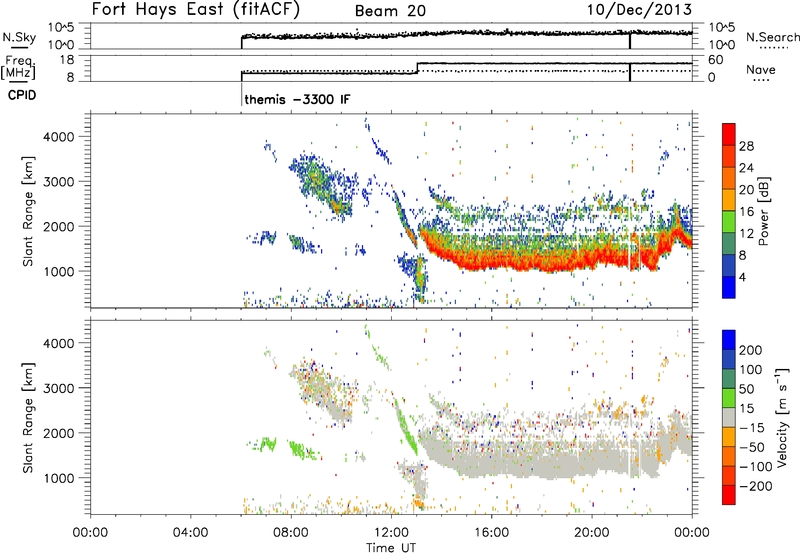Click the 'N.Search' legend label
The width and height of the screenshot is (800, 554).
pyautogui.click(x=772, y=37)
